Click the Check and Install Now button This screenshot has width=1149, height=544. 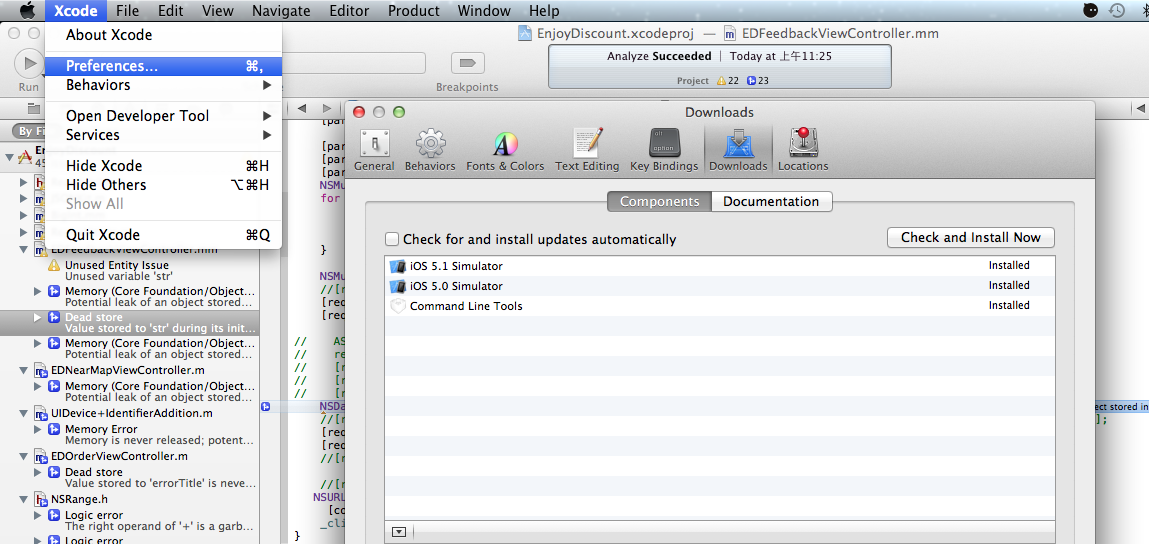coord(970,237)
